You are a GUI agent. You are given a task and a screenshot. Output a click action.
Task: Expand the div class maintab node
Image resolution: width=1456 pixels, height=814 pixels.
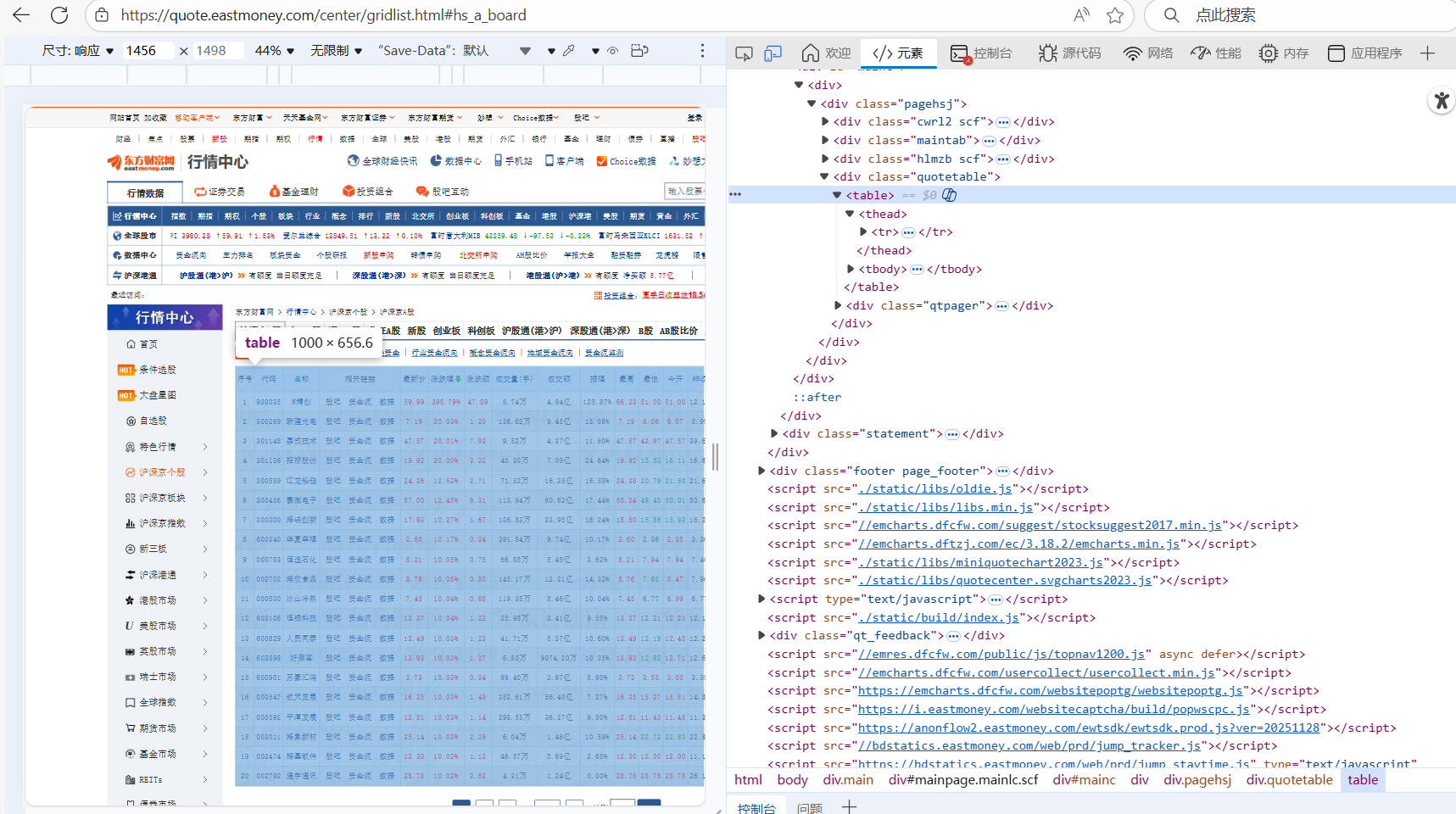point(825,141)
